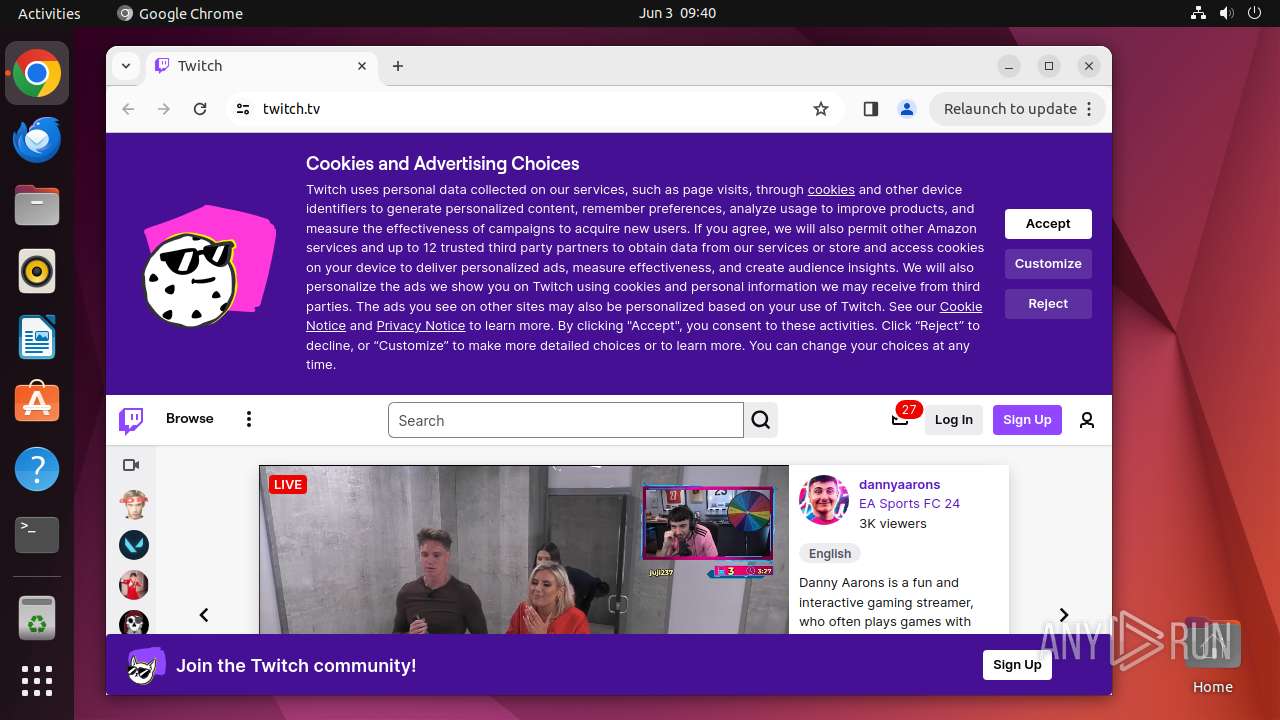Click the Twitch logo home icon
Viewport: 1280px width, 720px height.
coord(131,420)
